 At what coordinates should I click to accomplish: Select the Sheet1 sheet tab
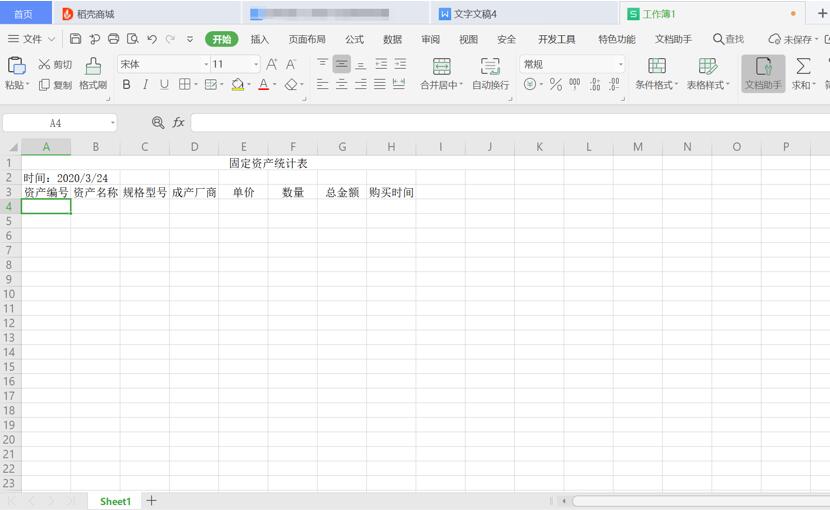click(115, 501)
